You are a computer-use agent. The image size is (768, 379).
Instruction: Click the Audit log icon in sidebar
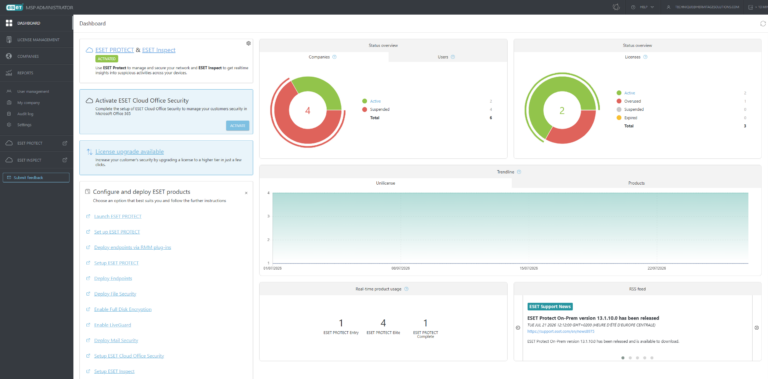click(x=8, y=114)
